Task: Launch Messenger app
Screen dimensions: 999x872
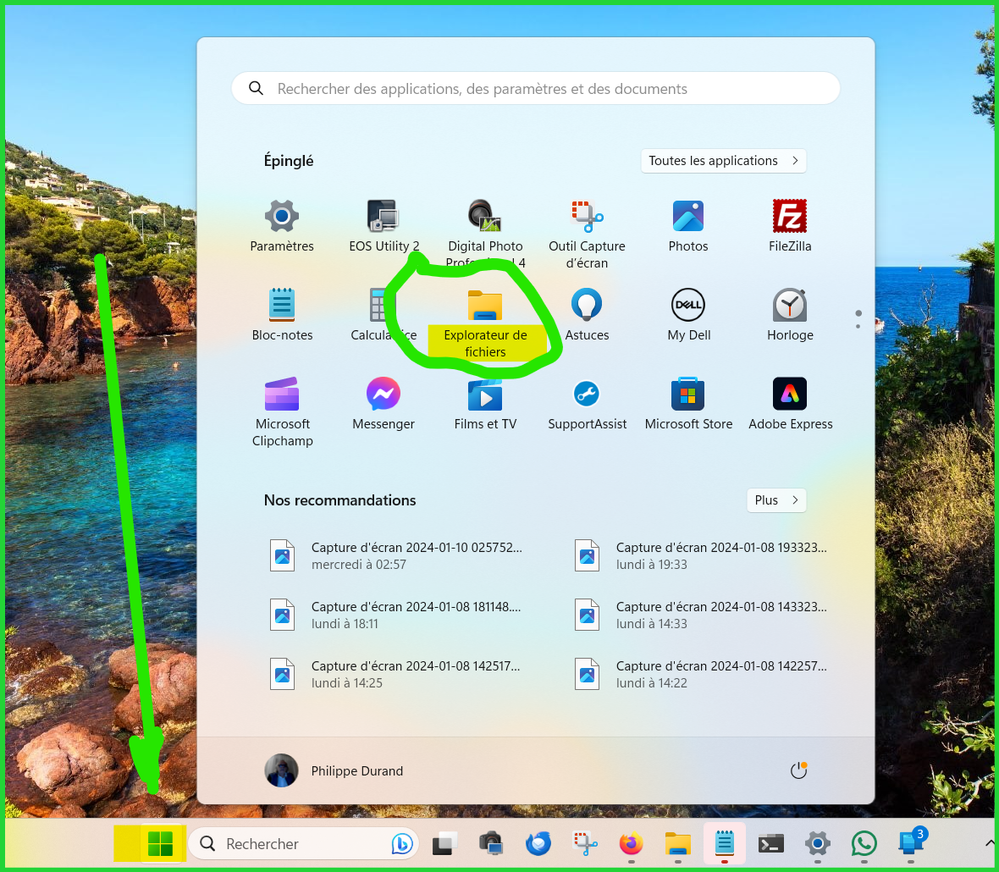Action: tap(383, 404)
